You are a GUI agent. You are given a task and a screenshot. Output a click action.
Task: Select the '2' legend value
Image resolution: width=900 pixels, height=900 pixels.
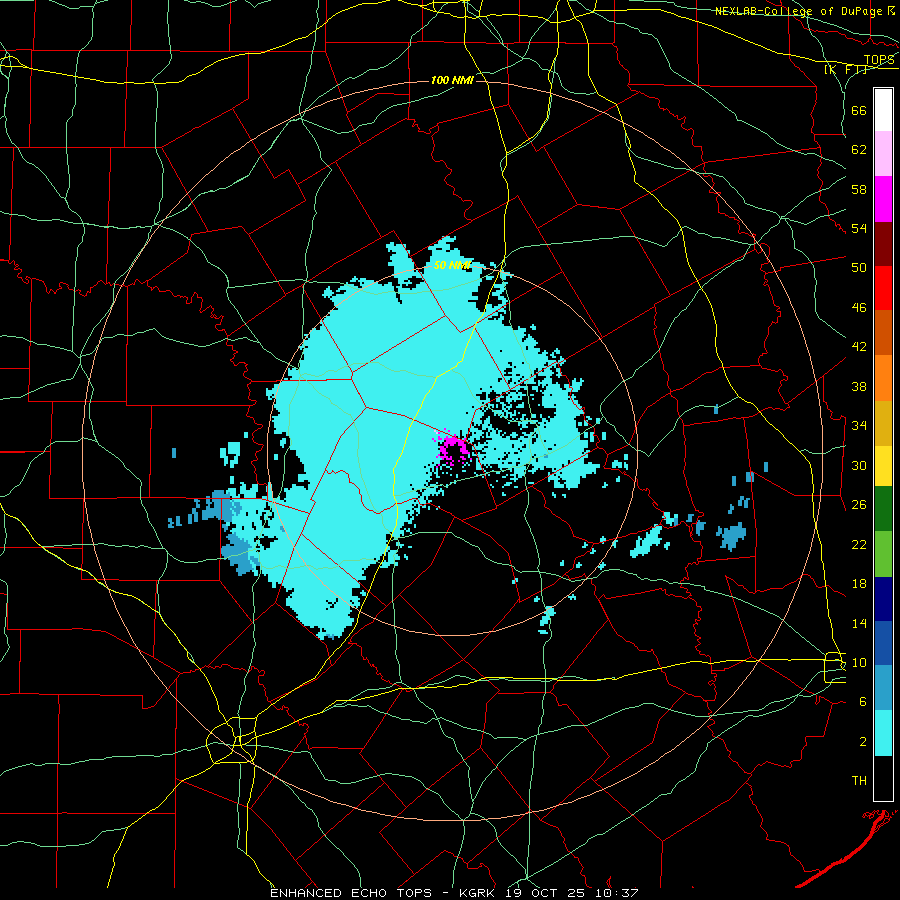point(863,742)
